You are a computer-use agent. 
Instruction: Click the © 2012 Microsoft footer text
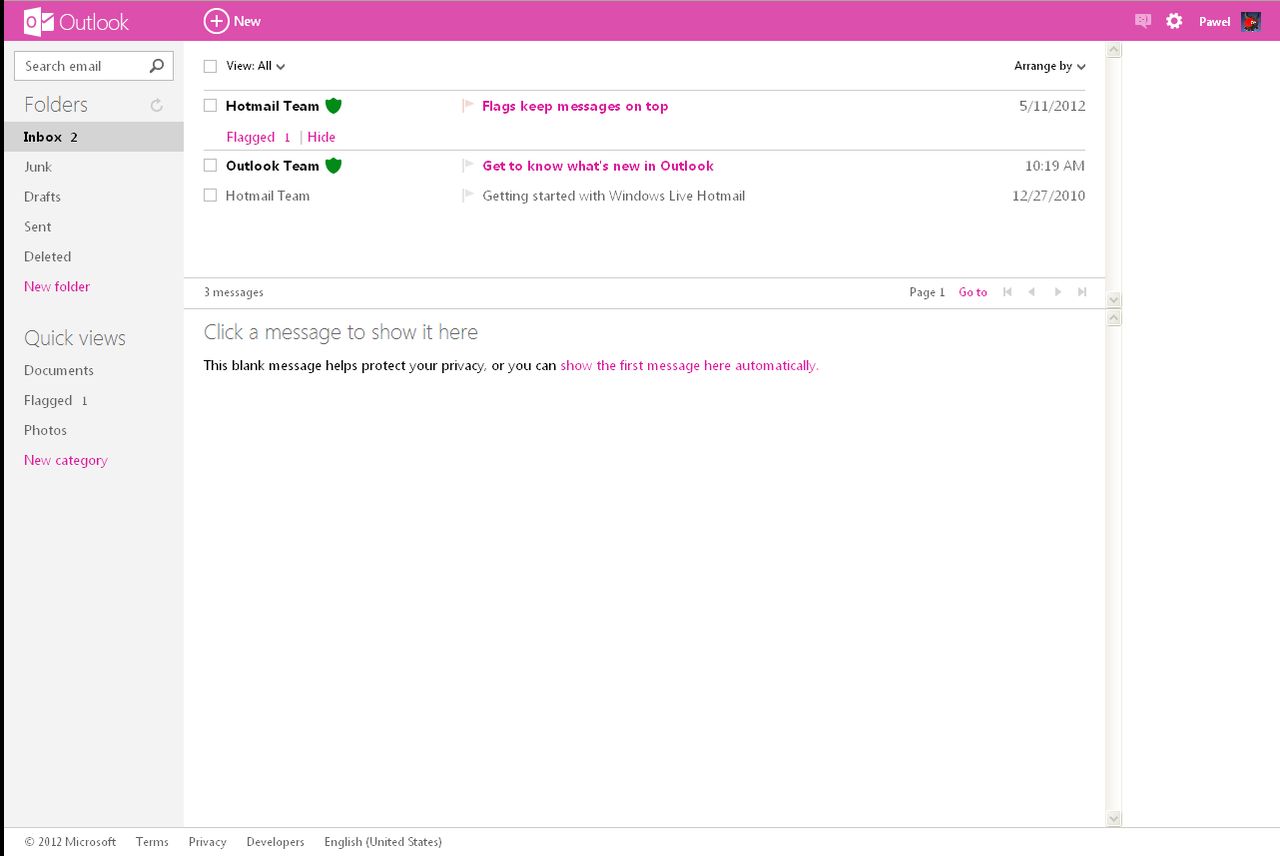[x=70, y=842]
